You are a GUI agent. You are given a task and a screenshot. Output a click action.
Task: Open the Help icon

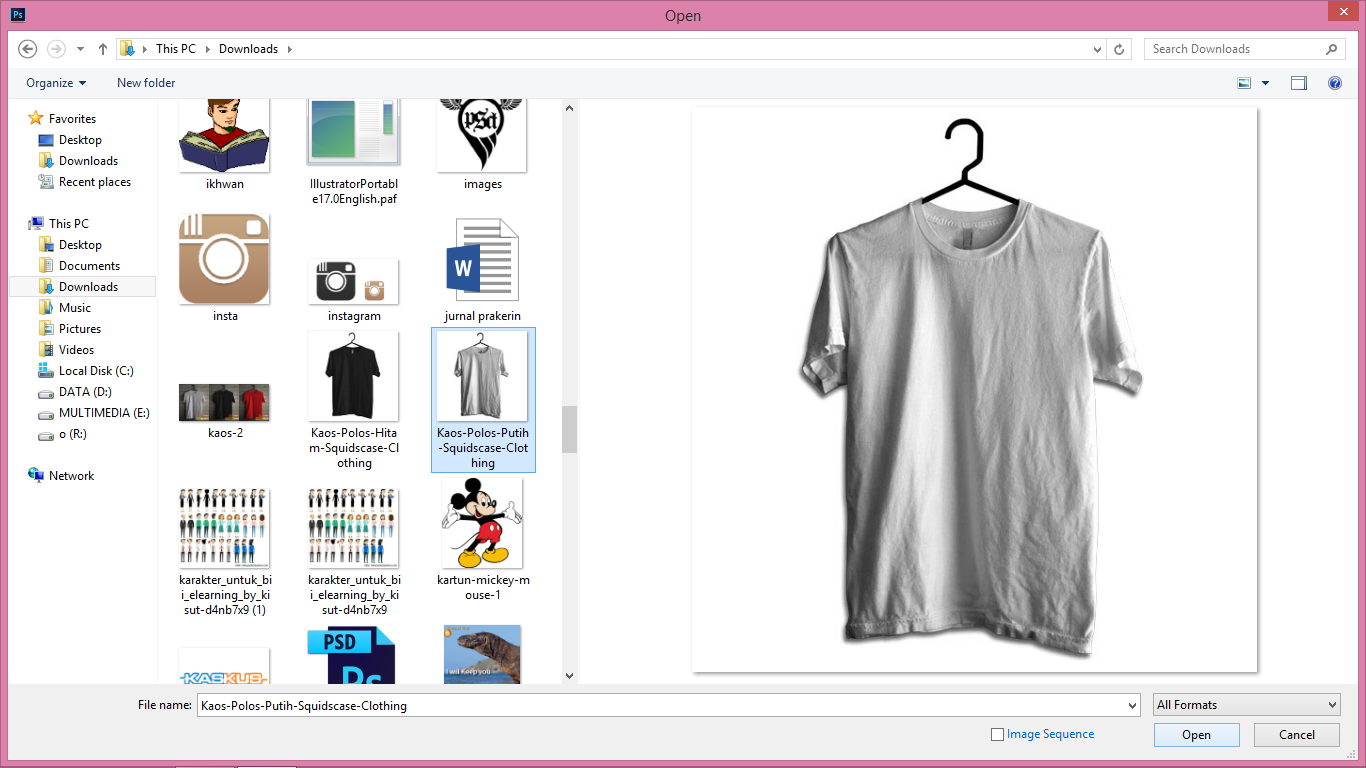point(1334,83)
